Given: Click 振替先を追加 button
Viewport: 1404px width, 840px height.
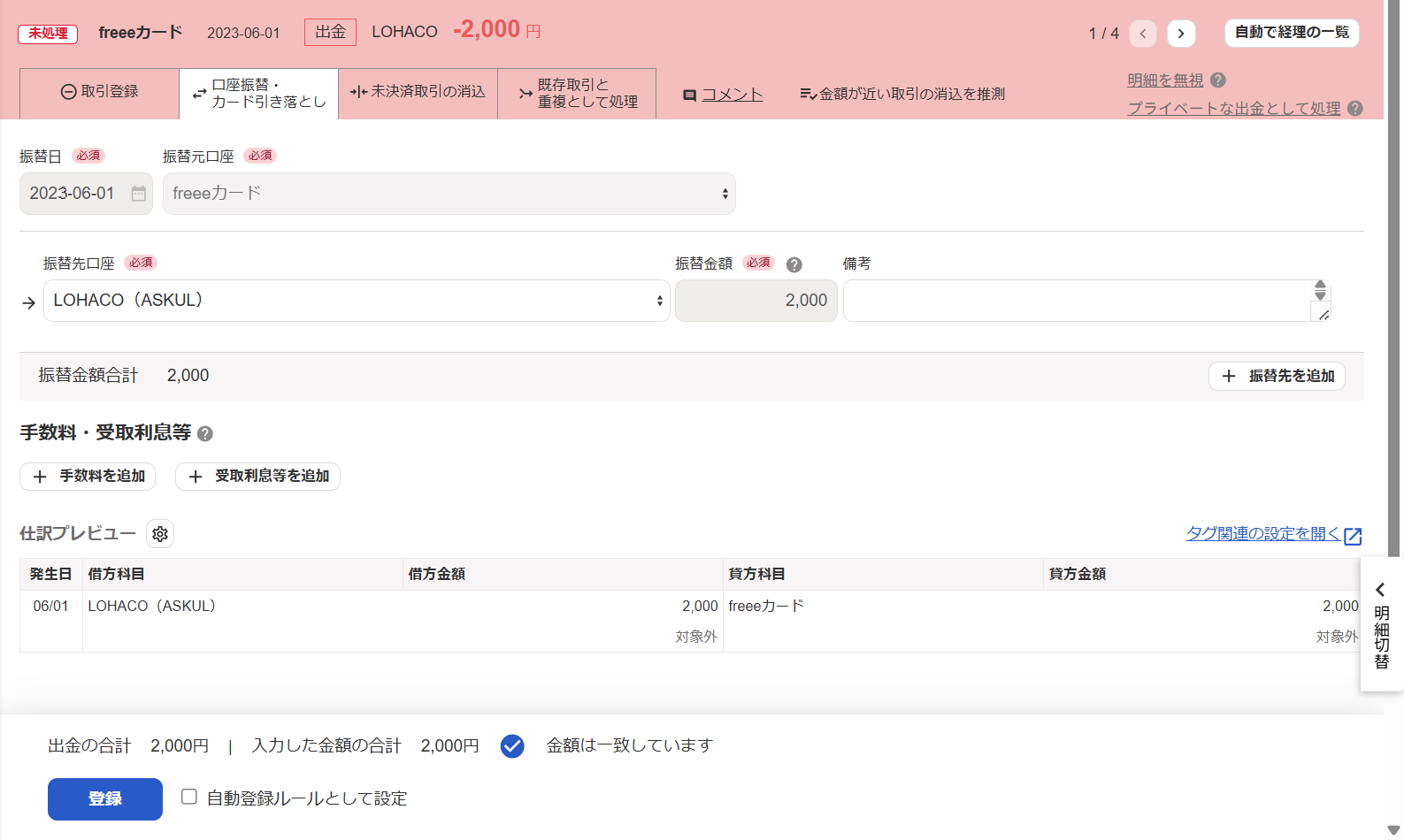Looking at the screenshot, I should coord(1277,376).
